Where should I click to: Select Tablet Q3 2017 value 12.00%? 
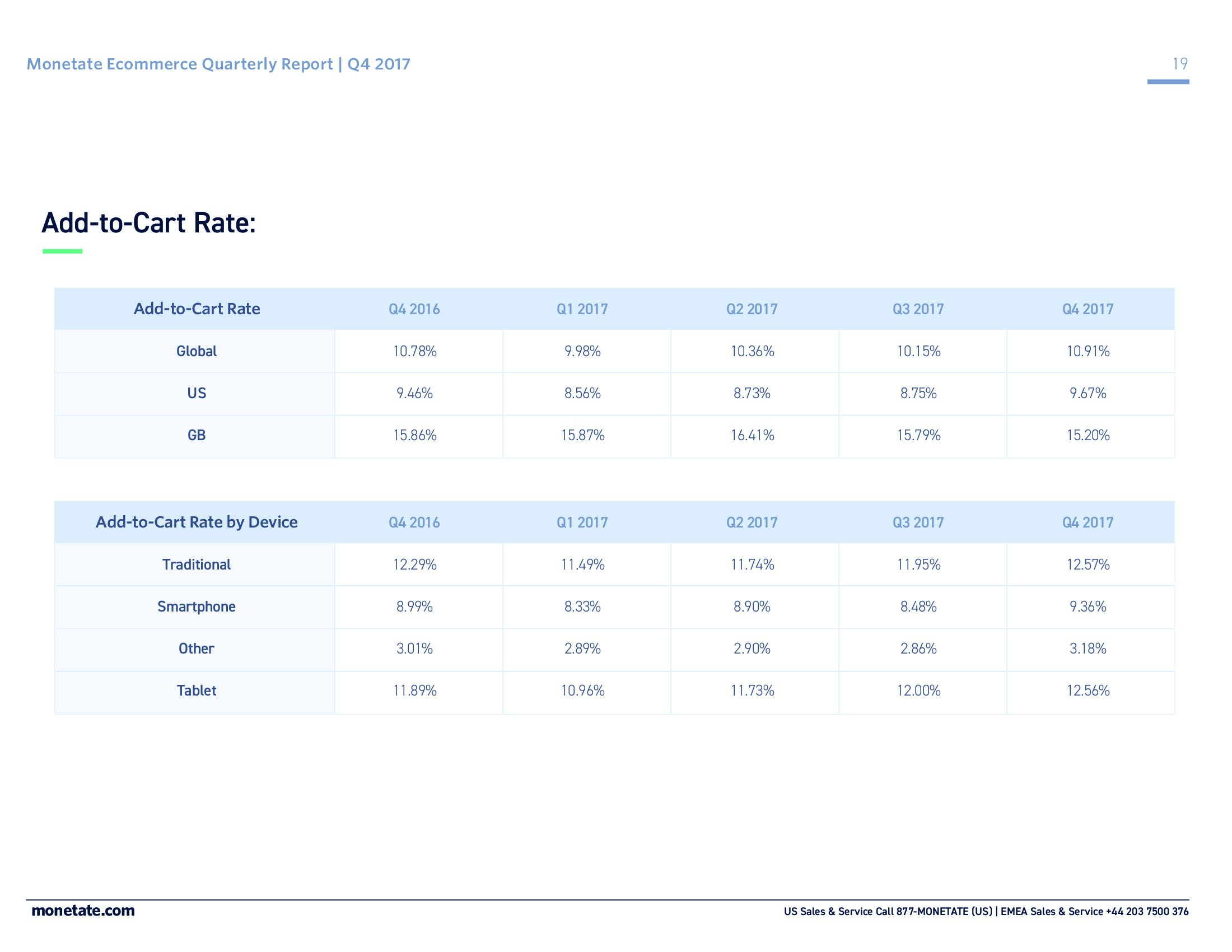coord(918,691)
